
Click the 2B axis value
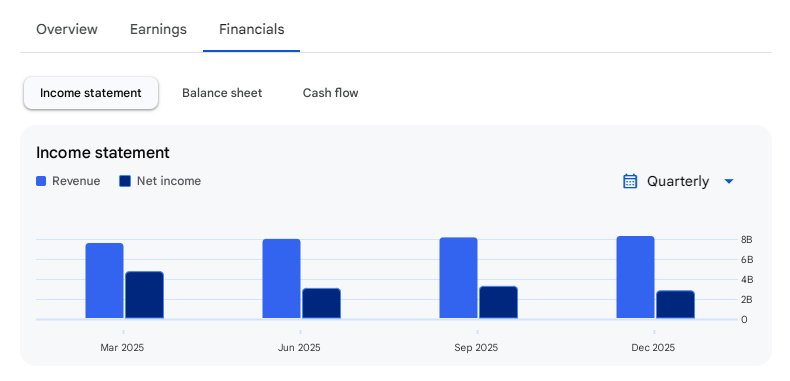coord(747,299)
